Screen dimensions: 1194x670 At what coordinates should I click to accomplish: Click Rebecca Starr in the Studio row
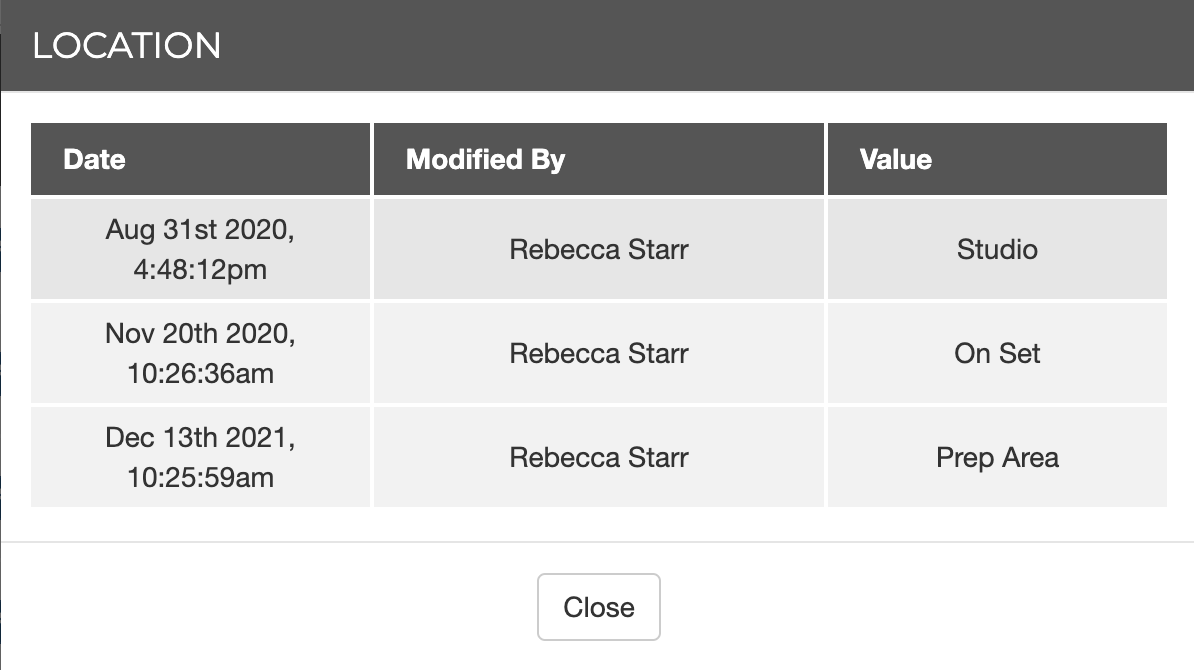[x=598, y=249]
